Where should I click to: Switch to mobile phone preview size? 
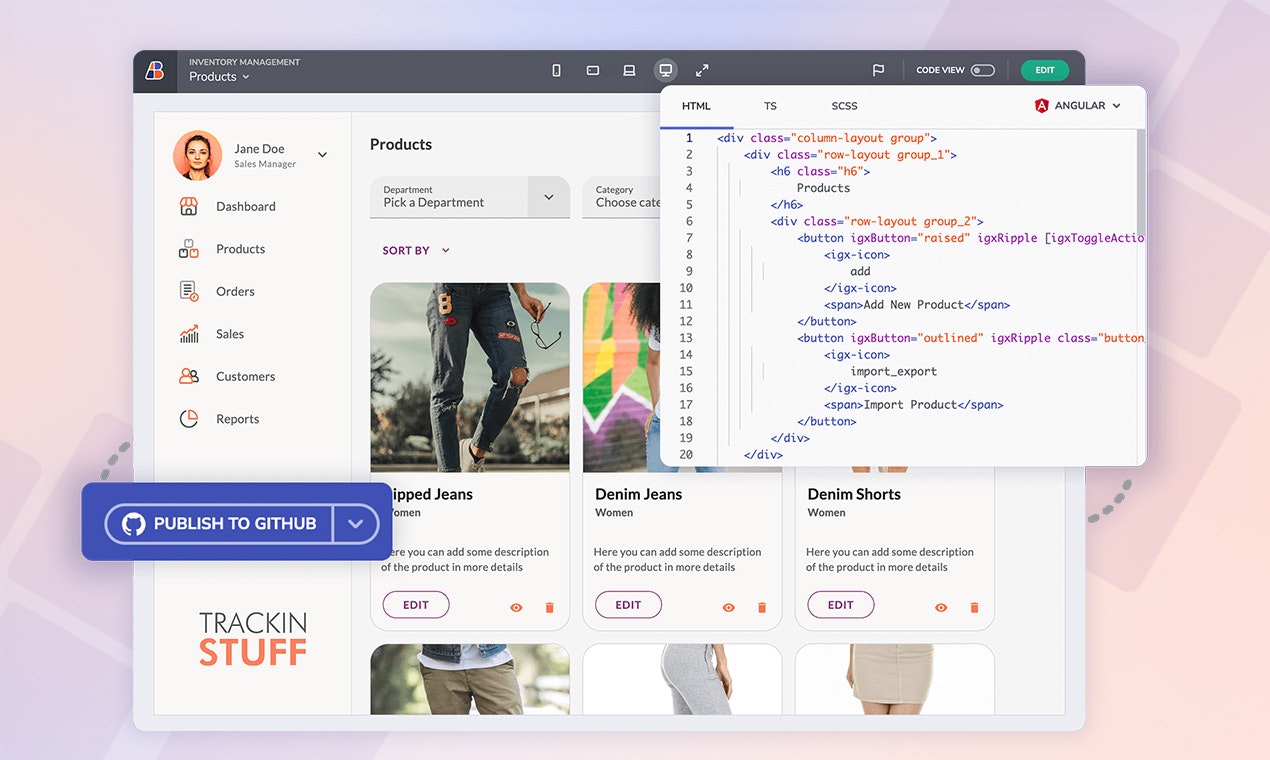pyautogui.click(x=557, y=70)
